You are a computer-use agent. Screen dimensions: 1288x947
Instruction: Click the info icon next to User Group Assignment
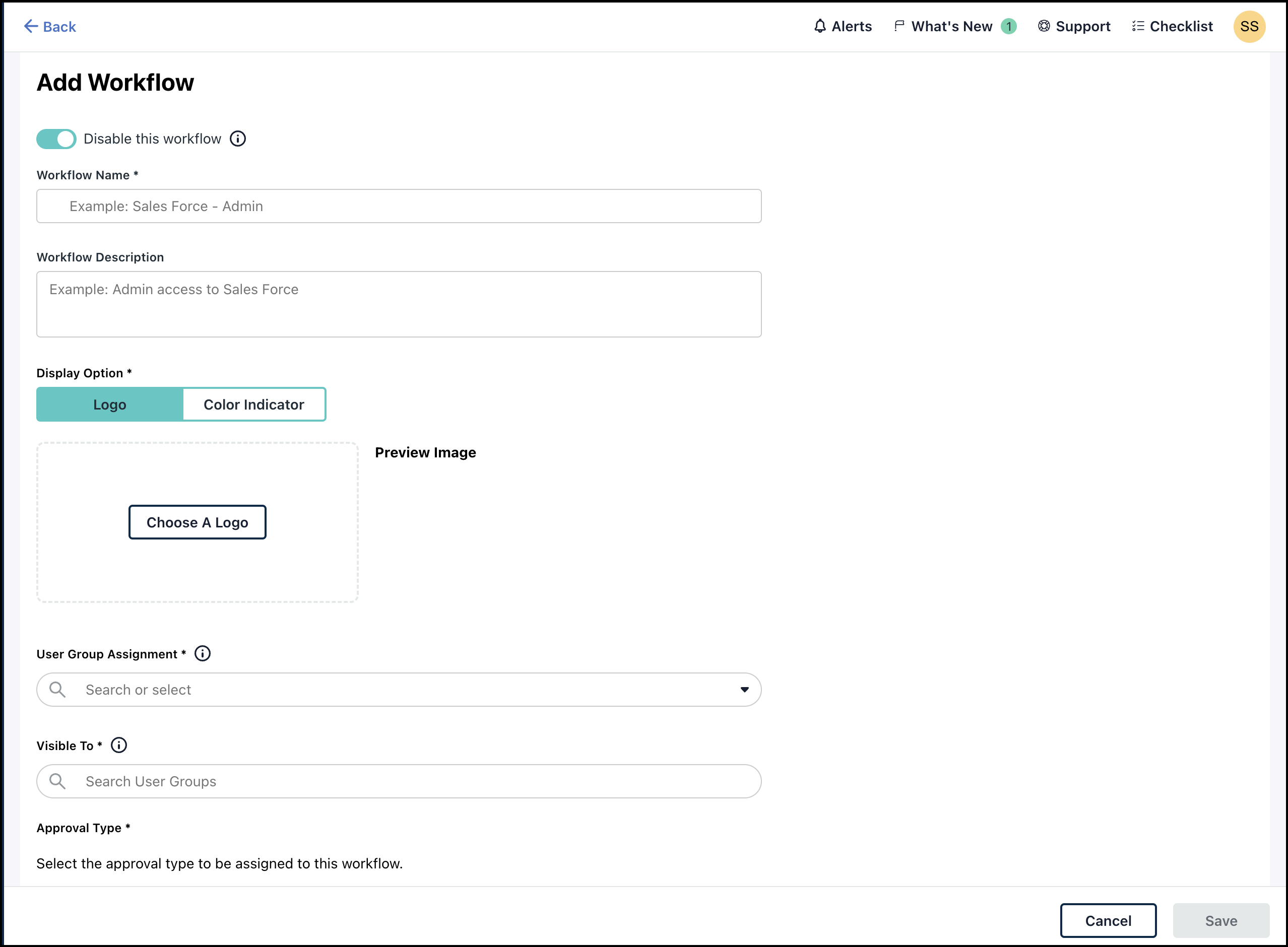(x=202, y=653)
